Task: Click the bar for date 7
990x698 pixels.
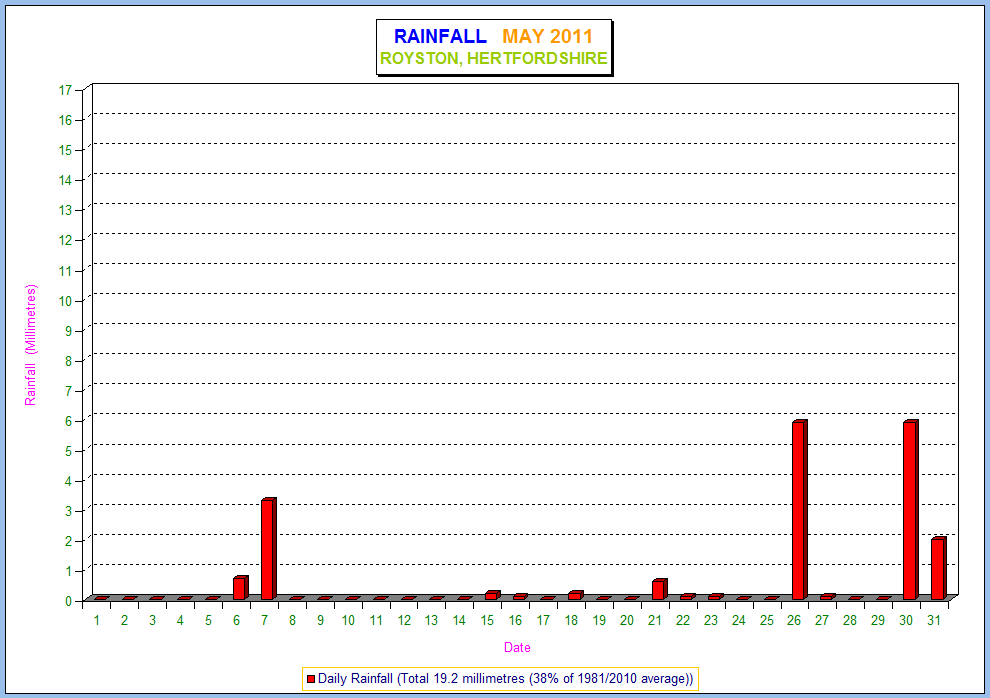Action: 268,549
